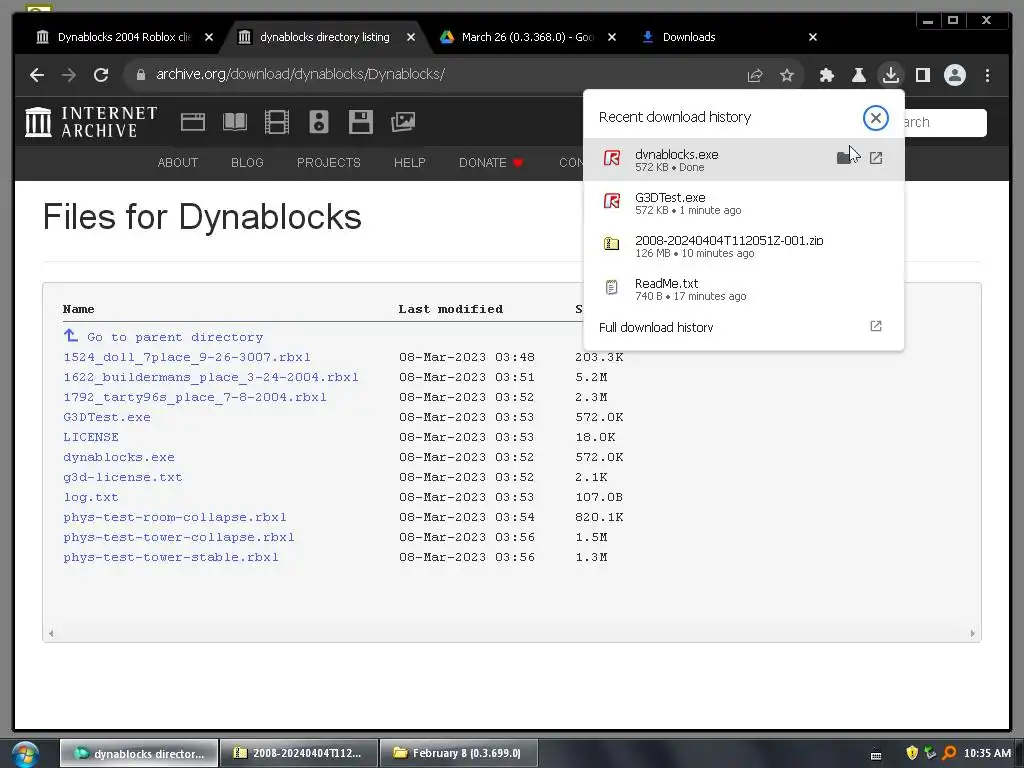Viewport: 1024px width, 768px height.
Task: Close the Recent download history popup
Action: point(876,118)
